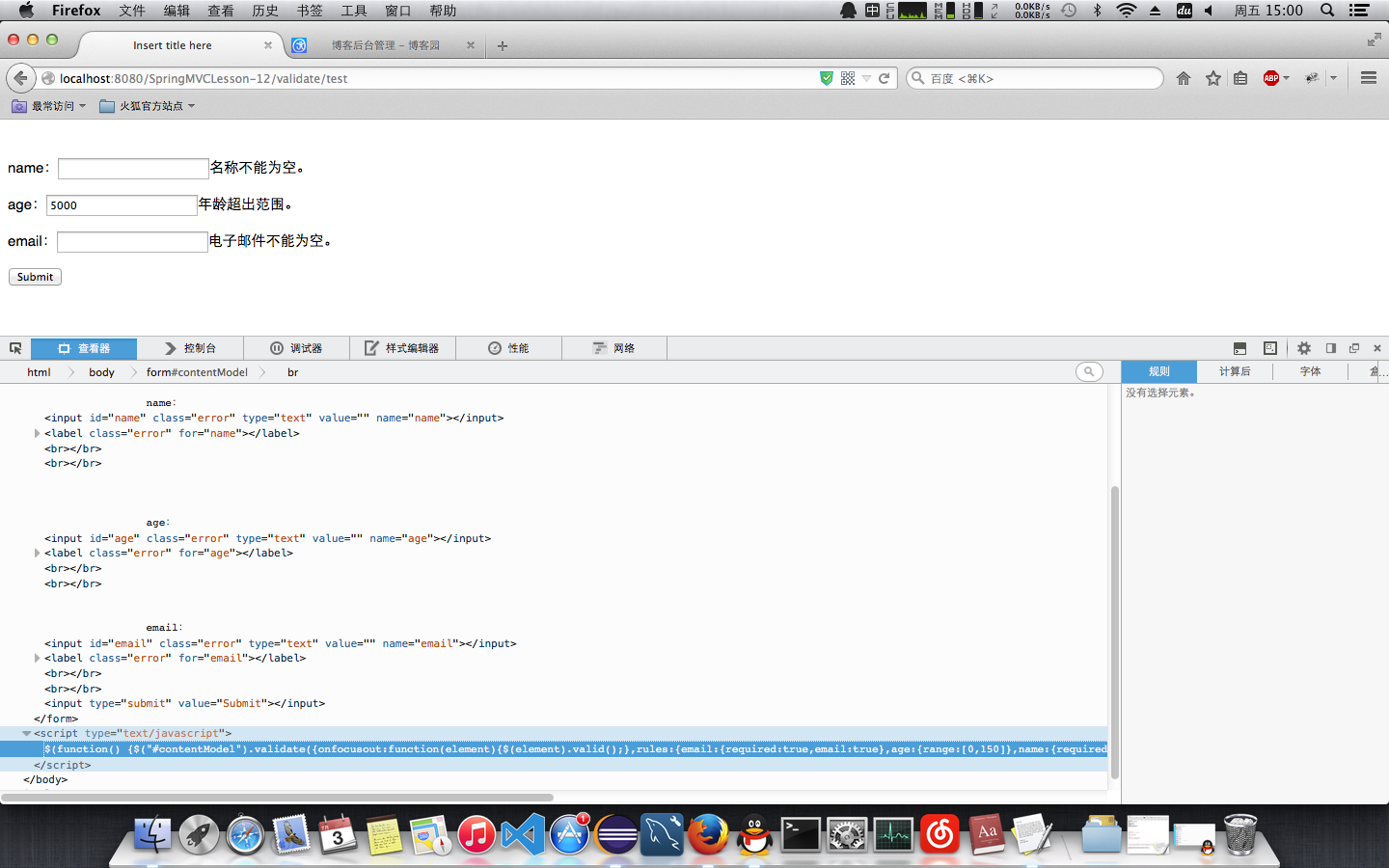Show bookmarks list icon in toolbar
This screenshot has width=1389, height=868.
(1241, 78)
